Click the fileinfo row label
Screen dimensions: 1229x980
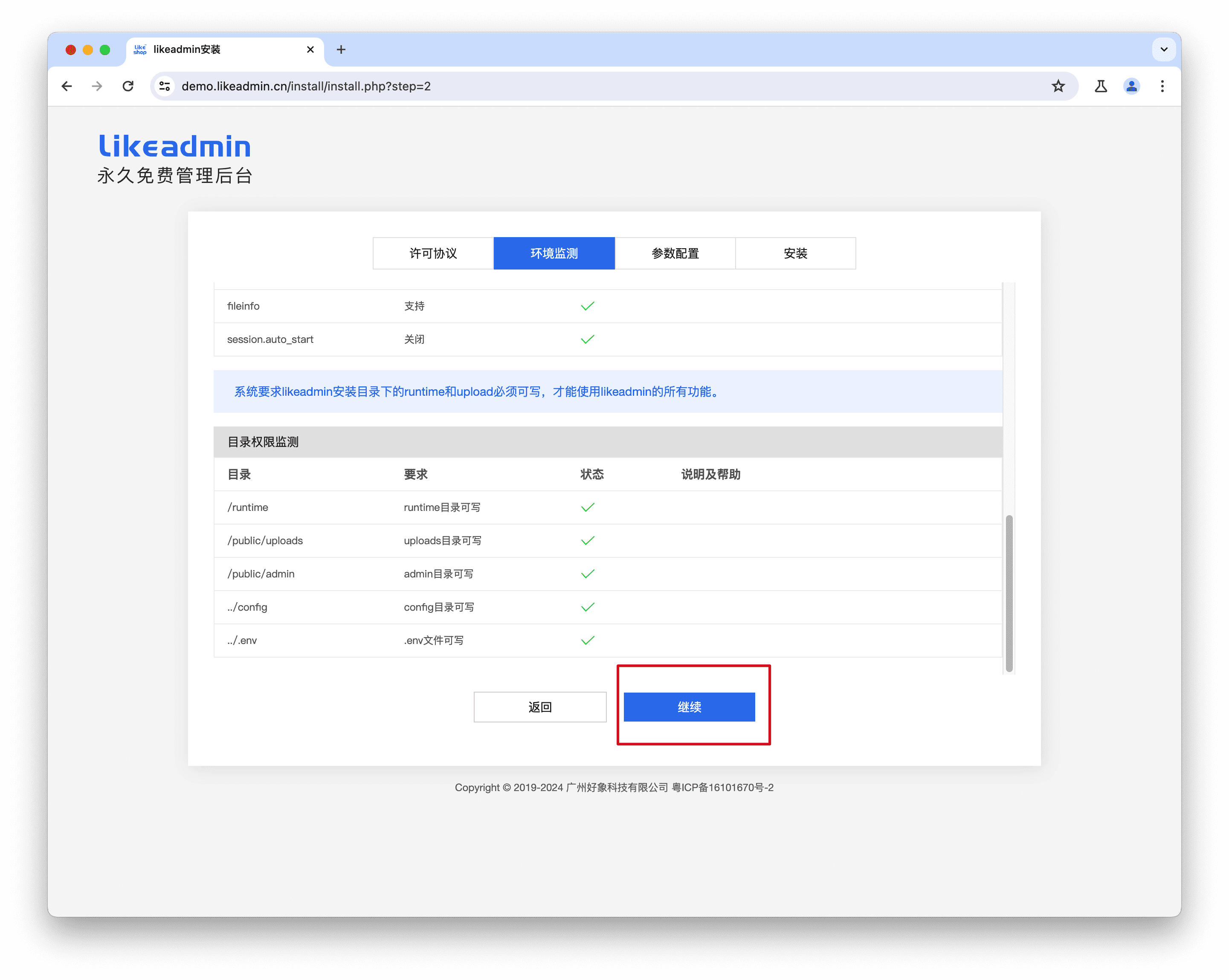point(243,306)
